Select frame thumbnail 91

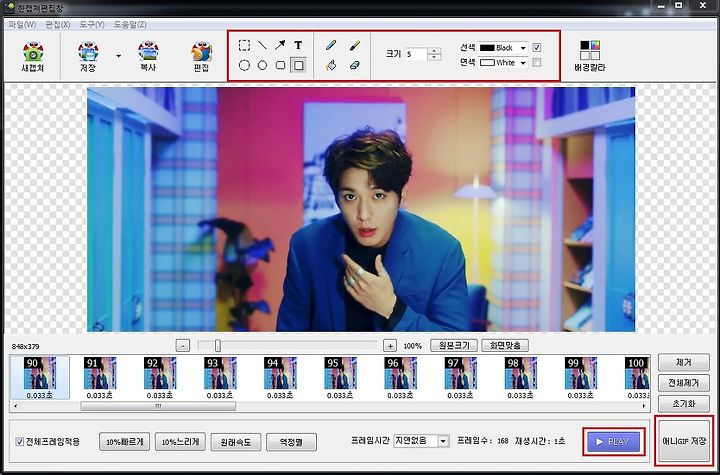pos(100,377)
